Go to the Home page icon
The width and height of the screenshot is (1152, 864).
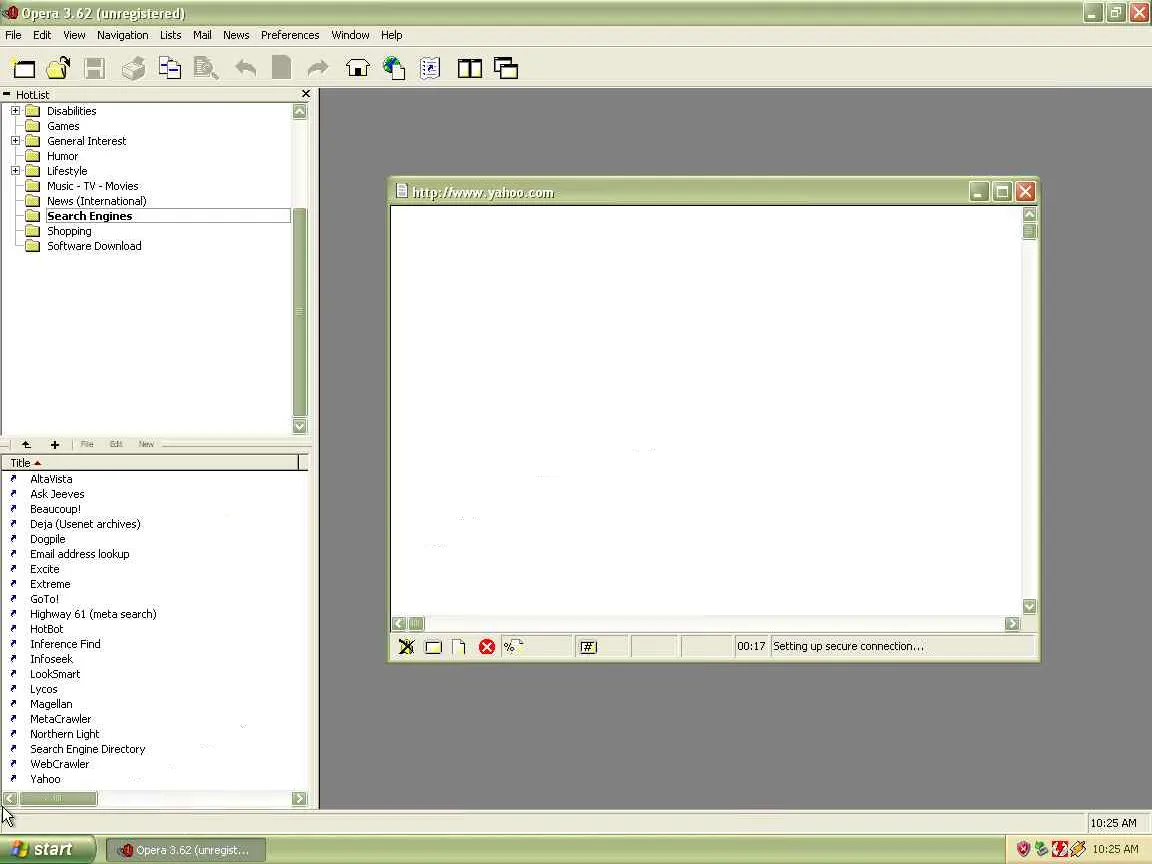(358, 68)
